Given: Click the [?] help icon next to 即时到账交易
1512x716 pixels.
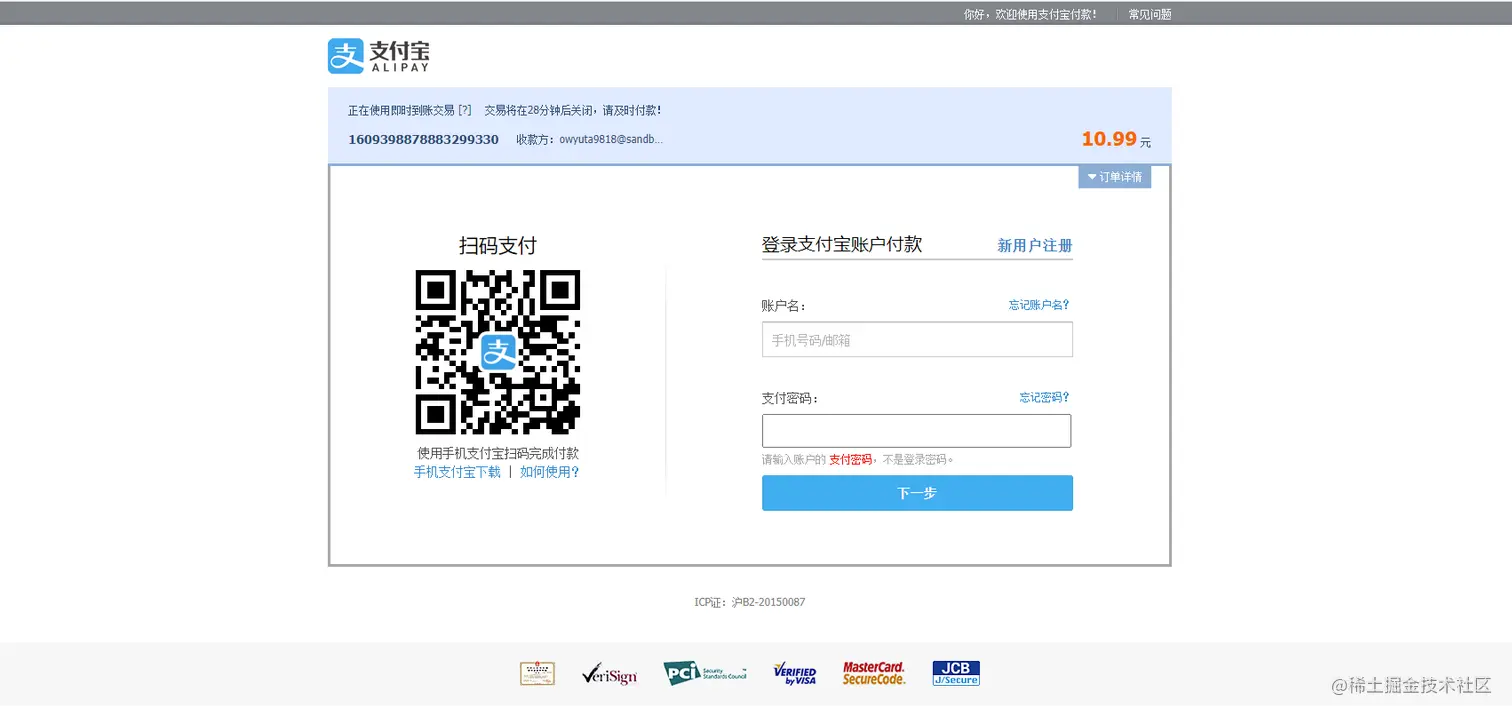Looking at the screenshot, I should [465, 110].
